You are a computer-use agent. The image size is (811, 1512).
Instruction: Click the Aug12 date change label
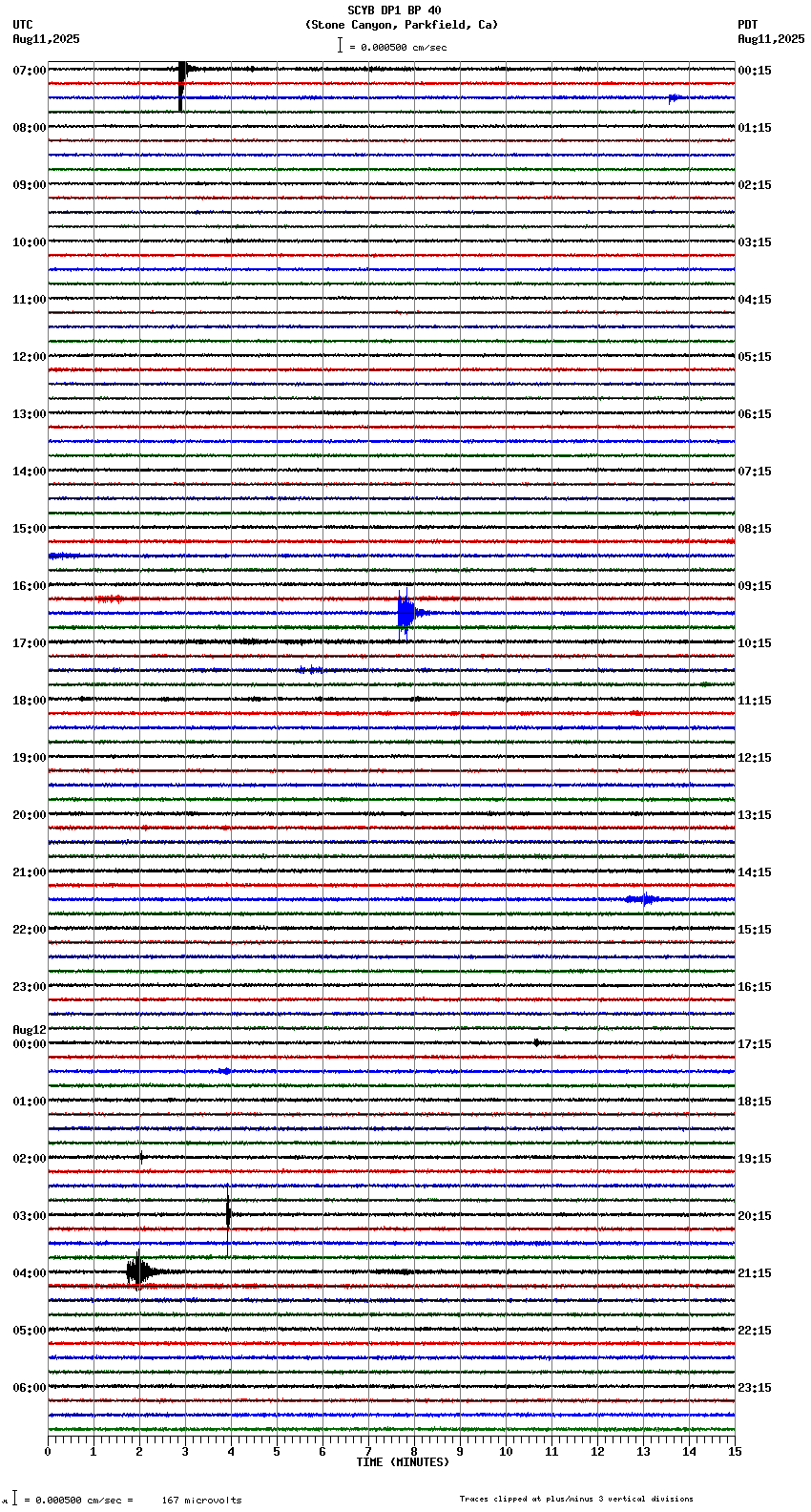pos(30,1030)
